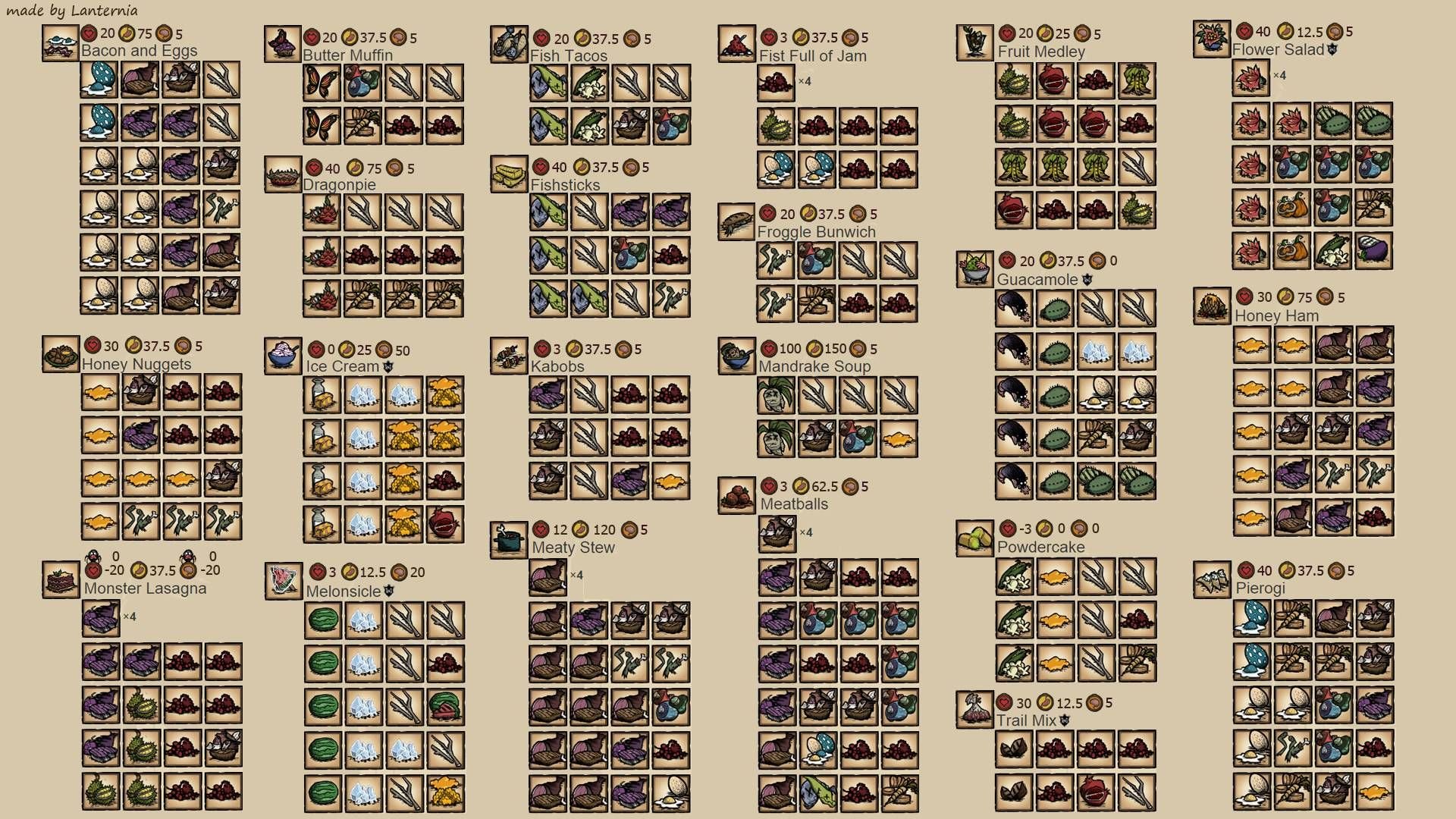Click the Powdercake recipe name
The height and width of the screenshot is (819, 1456).
tap(1040, 547)
